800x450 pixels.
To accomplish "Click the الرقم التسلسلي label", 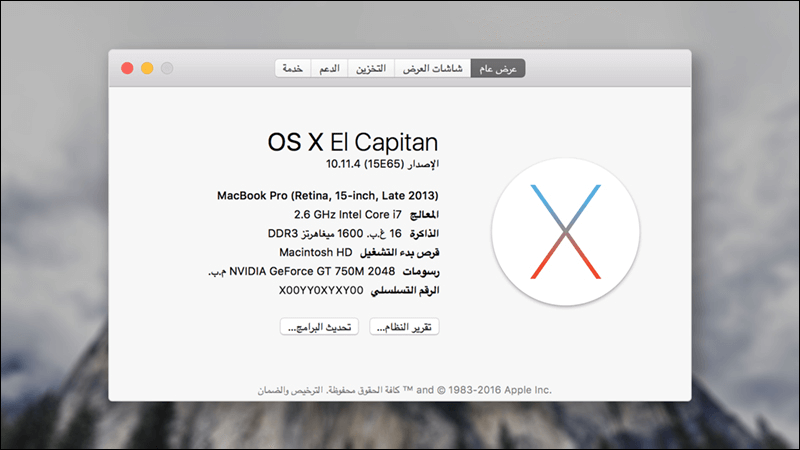I will pos(405,290).
